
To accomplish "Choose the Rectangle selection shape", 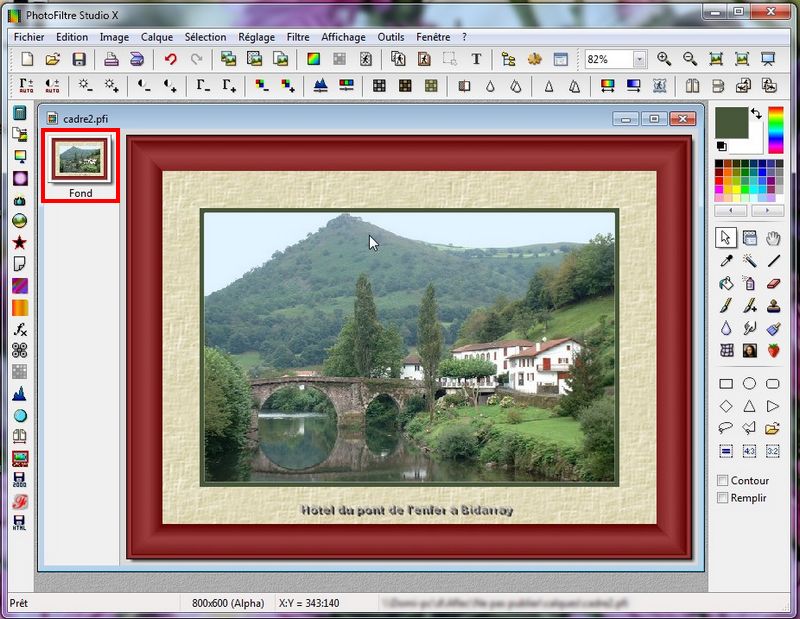I will point(726,384).
